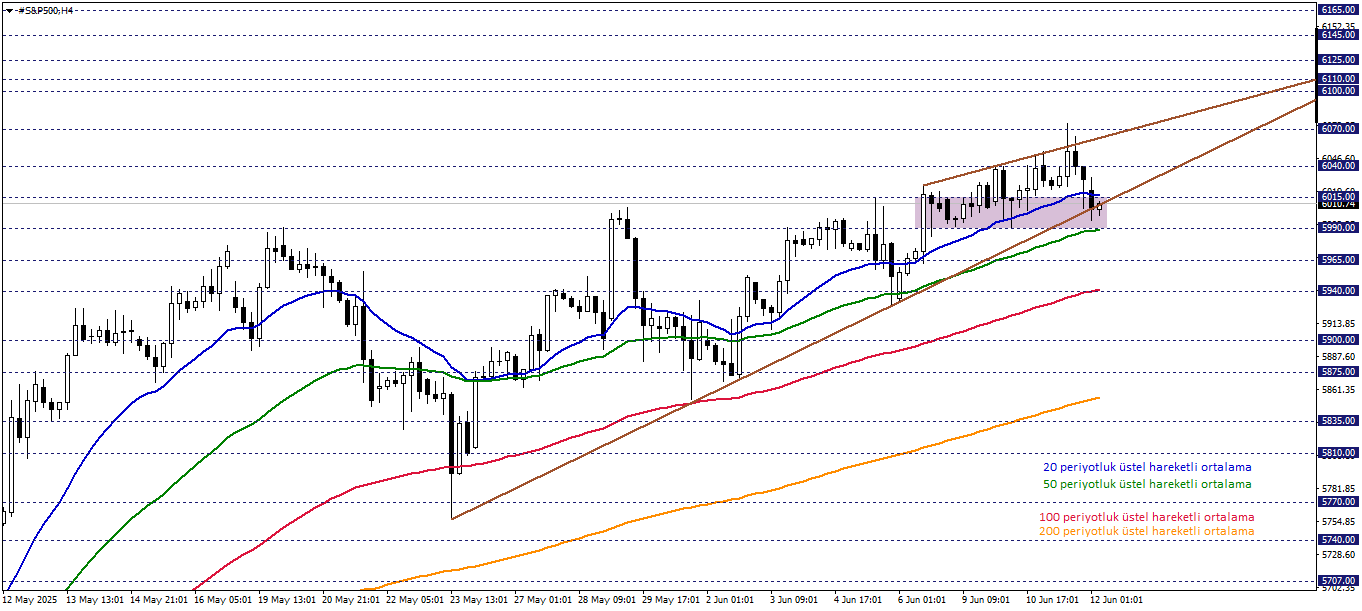Viewport: 1362px width, 611px height.
Task: Click the 6 Jun 01:01 time label
Action: 924,600
